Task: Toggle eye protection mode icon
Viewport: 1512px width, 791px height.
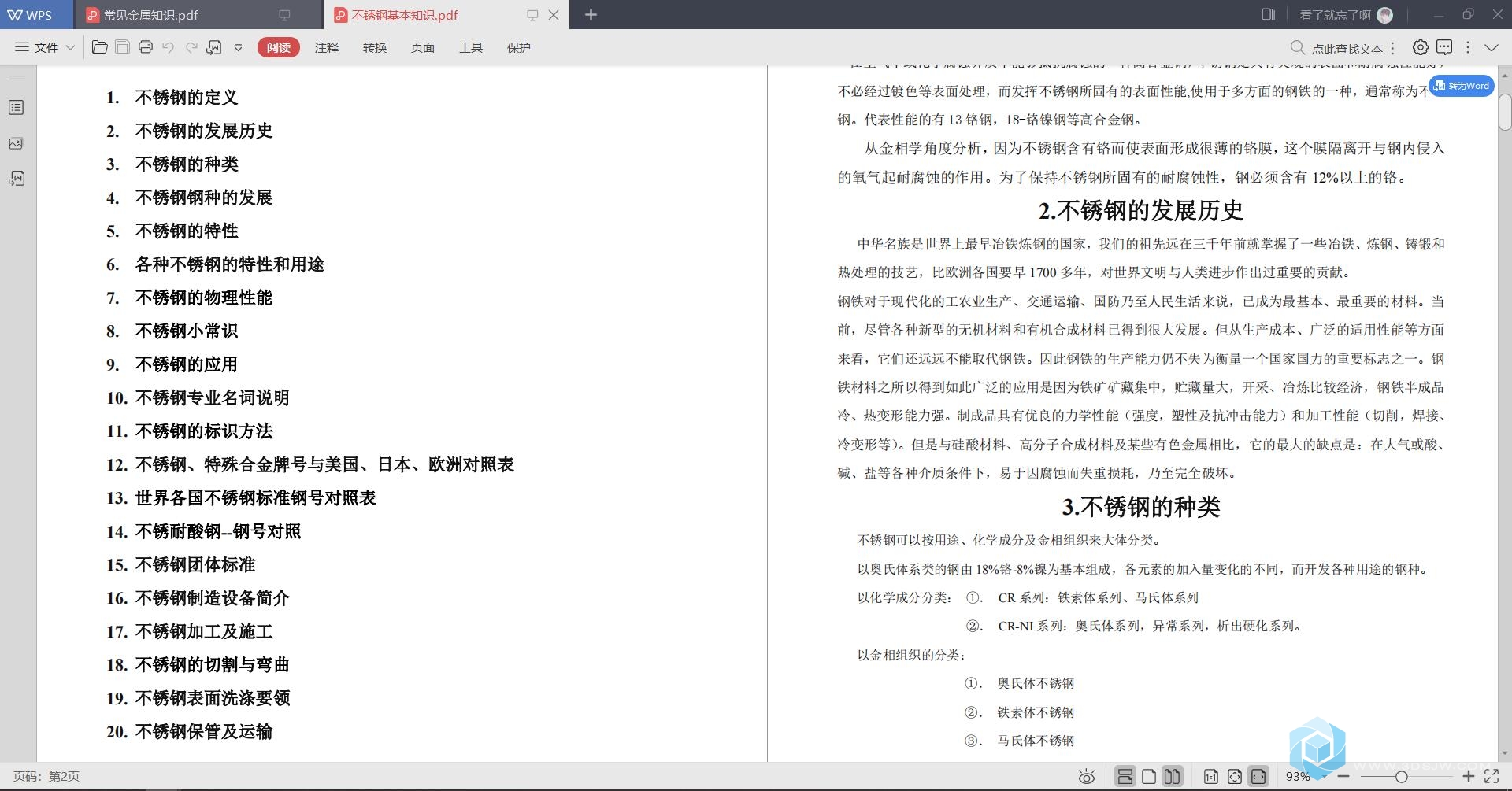Action: [x=1087, y=777]
